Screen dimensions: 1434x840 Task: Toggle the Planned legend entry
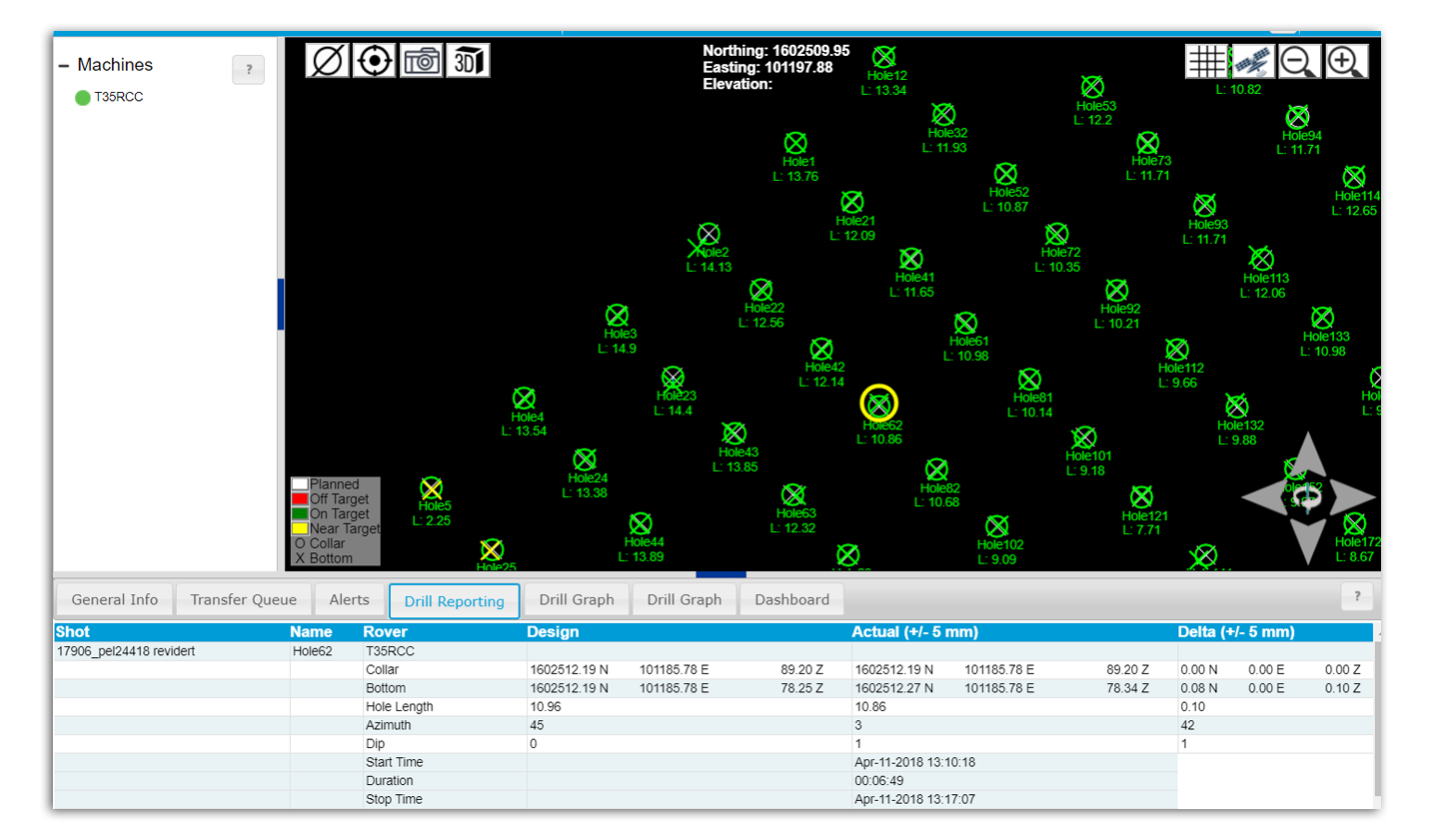tap(300, 482)
